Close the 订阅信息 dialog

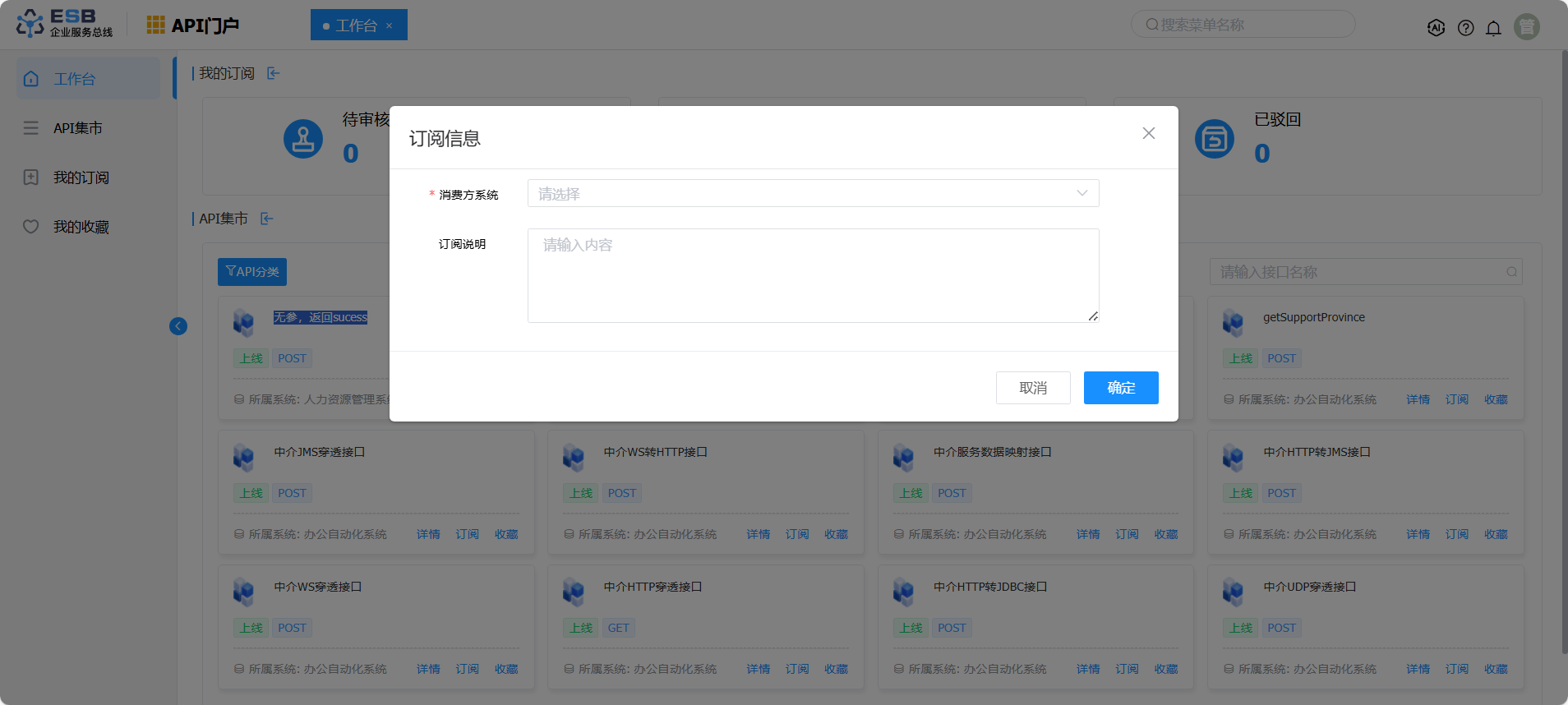(x=1148, y=133)
